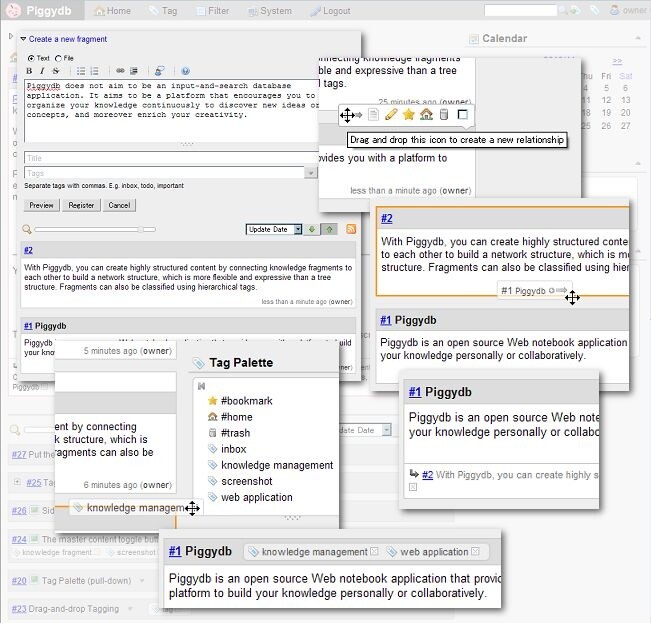Expand the arrow next to Tag Palette (pull-down)

(x=142, y=580)
